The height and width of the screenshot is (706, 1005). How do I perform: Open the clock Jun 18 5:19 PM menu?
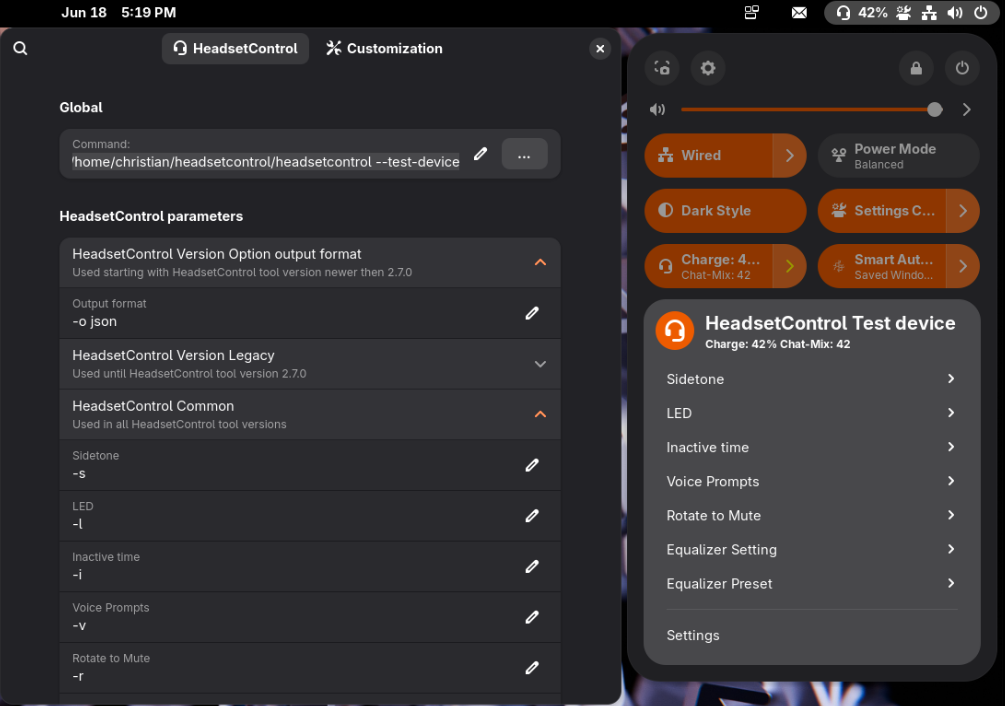119,13
